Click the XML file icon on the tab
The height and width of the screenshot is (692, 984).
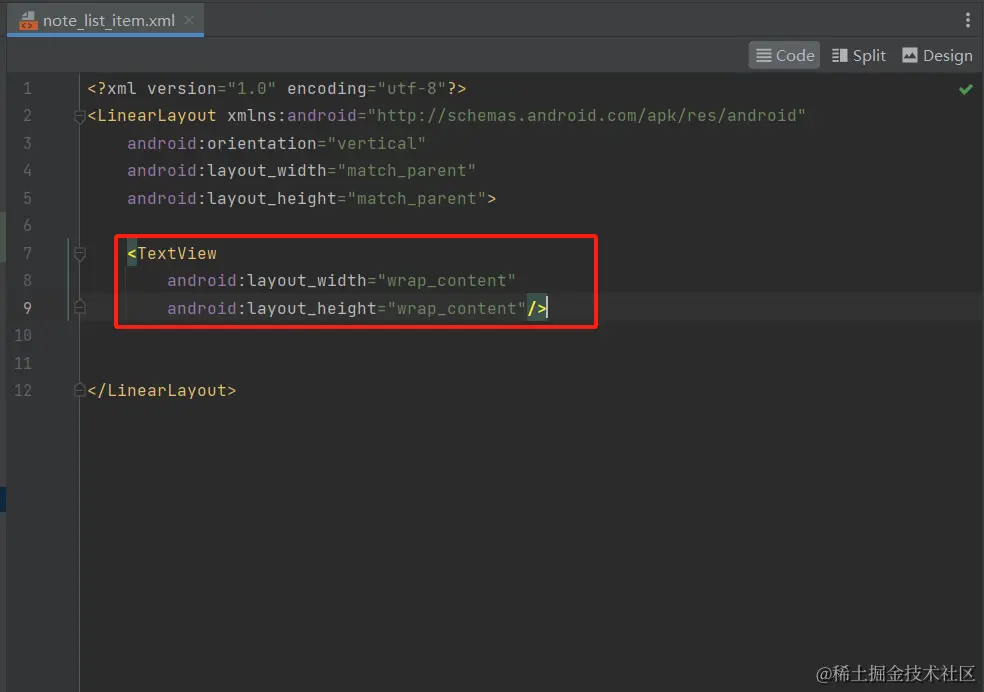(28, 21)
